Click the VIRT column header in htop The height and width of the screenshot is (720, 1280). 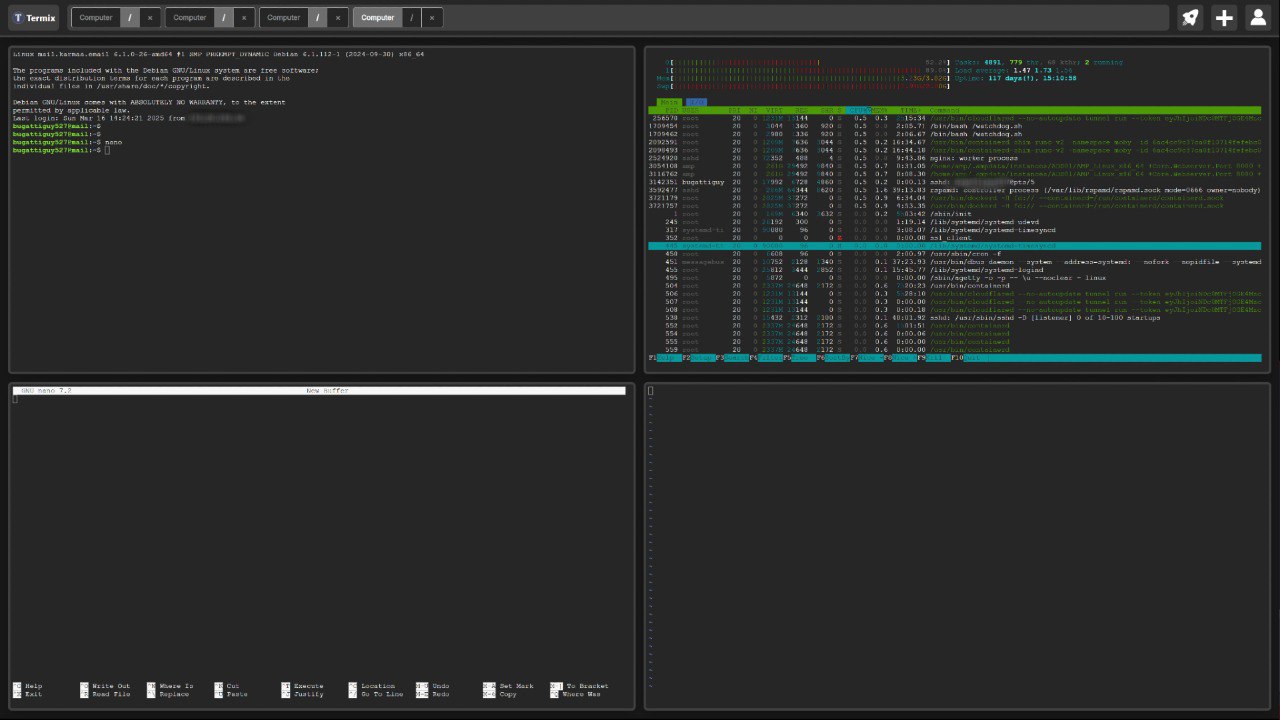pyautogui.click(x=773, y=110)
